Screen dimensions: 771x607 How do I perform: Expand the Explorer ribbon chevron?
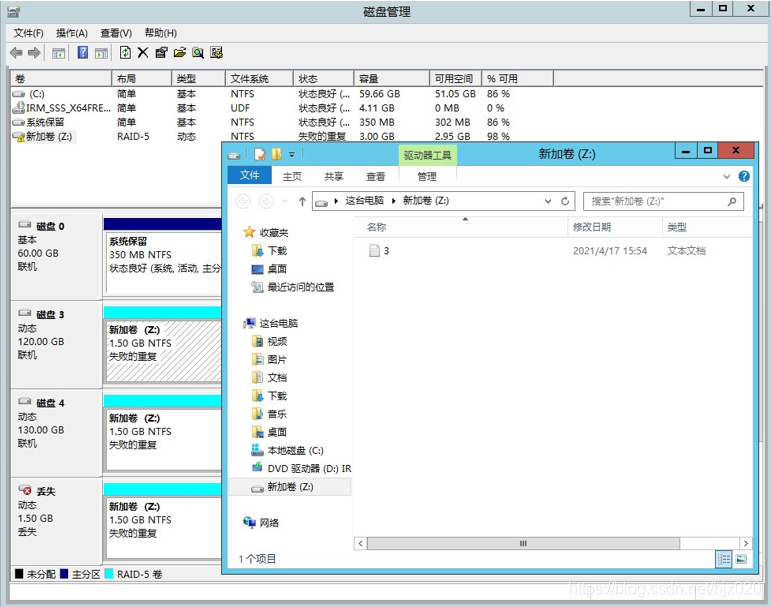(726, 176)
